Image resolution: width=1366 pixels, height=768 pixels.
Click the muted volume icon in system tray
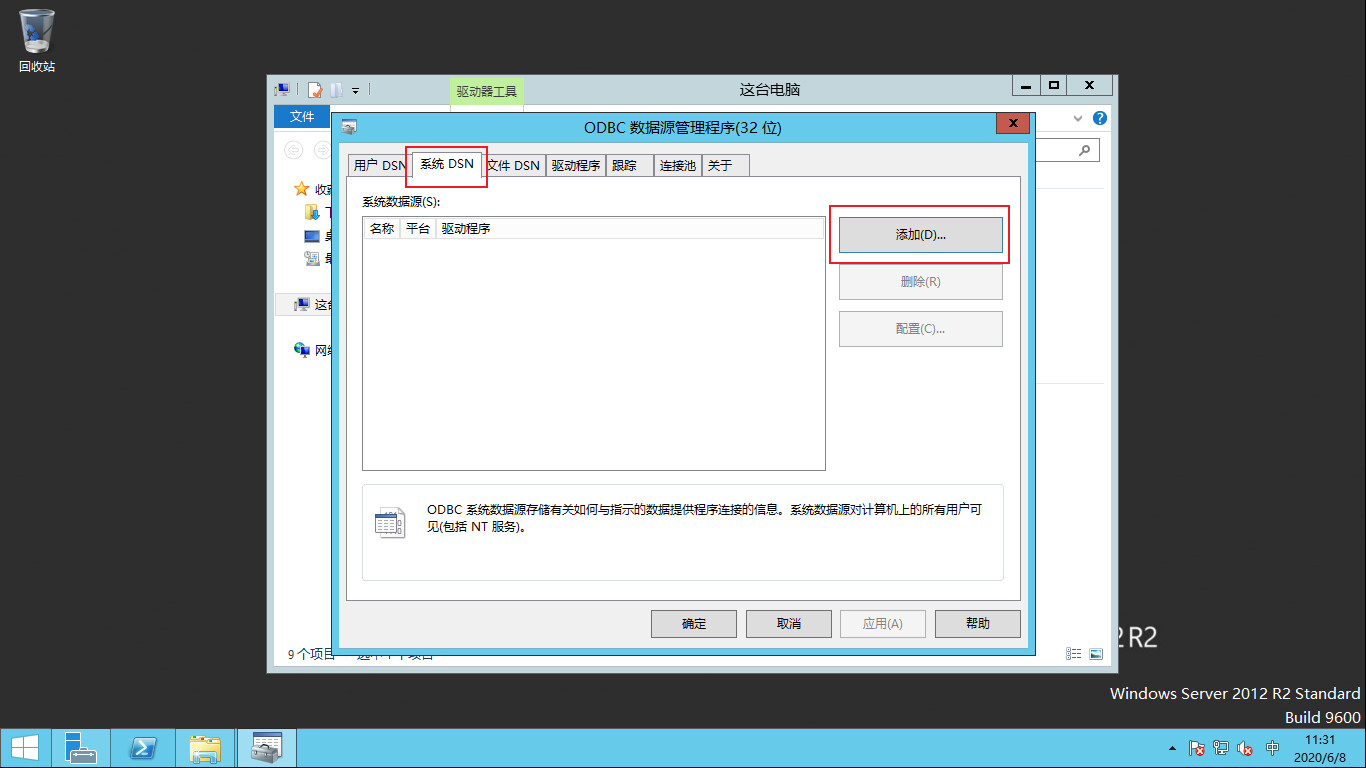point(1245,748)
